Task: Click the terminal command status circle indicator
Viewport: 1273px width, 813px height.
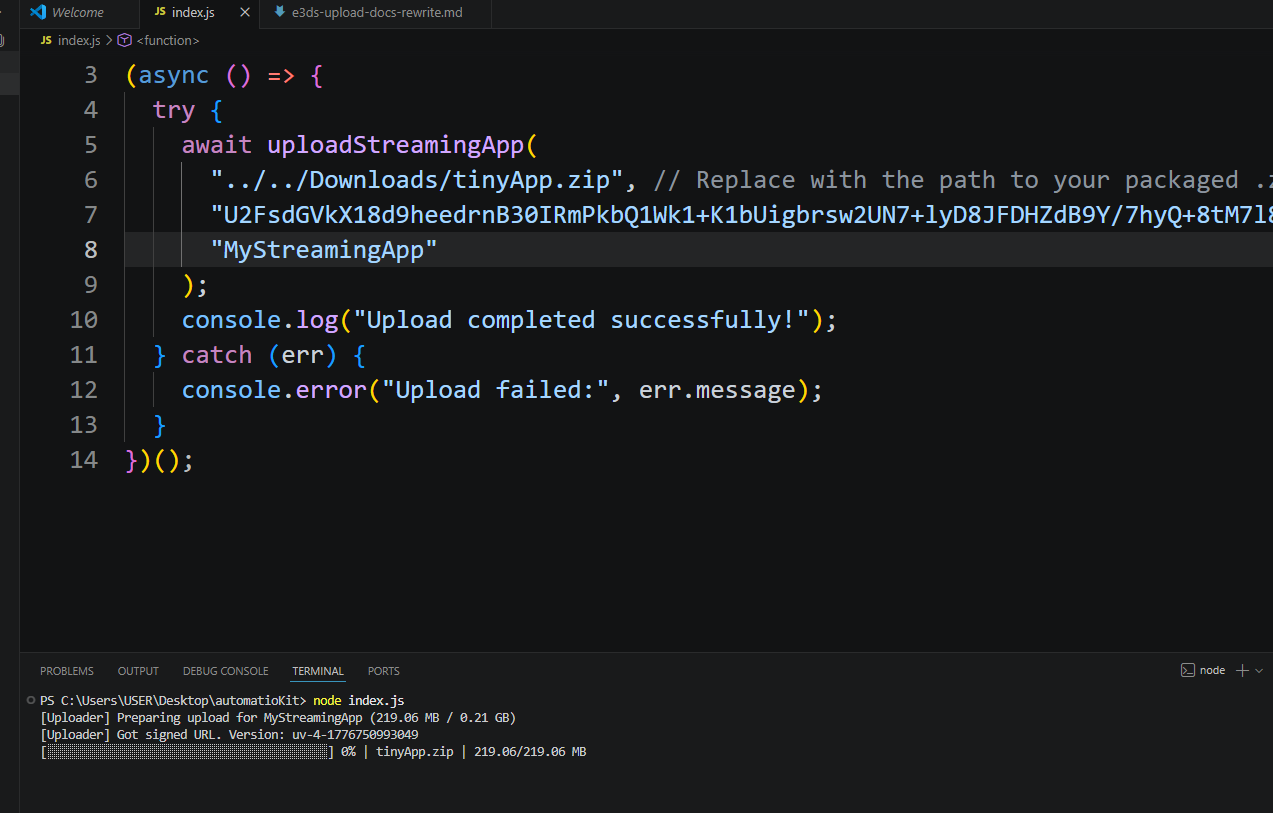Action: pyautogui.click(x=32, y=700)
